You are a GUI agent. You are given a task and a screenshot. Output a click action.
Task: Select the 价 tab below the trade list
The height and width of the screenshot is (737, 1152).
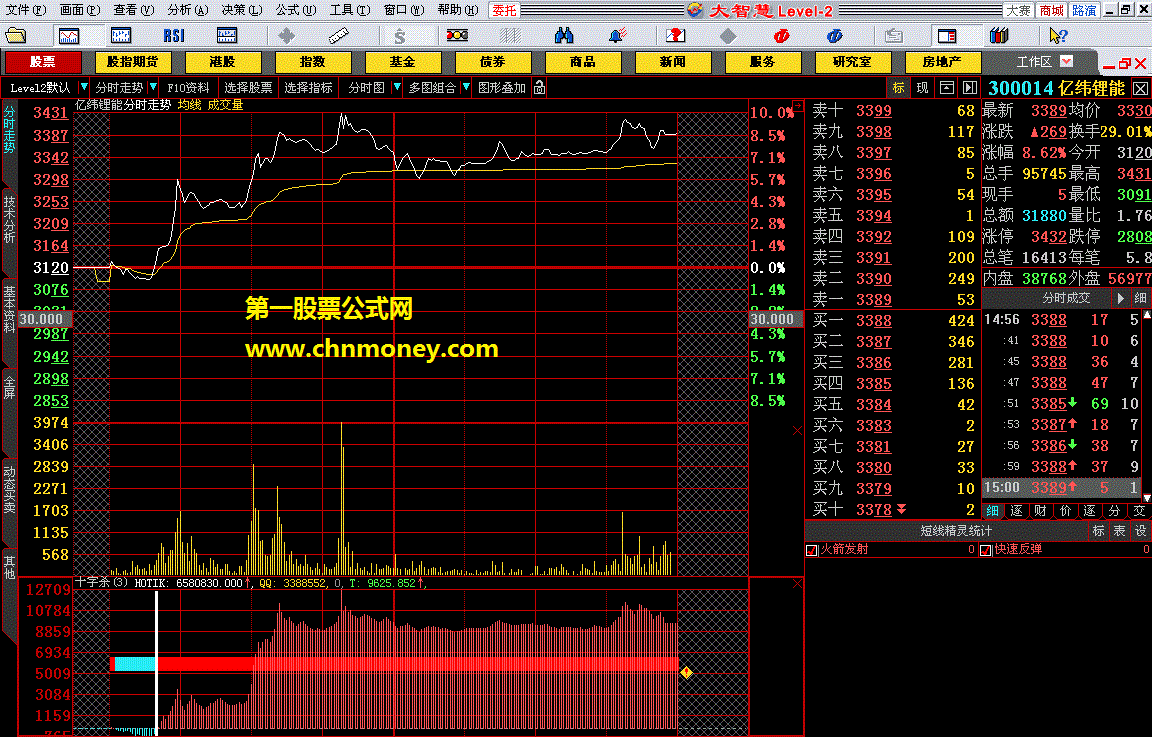tap(1065, 511)
